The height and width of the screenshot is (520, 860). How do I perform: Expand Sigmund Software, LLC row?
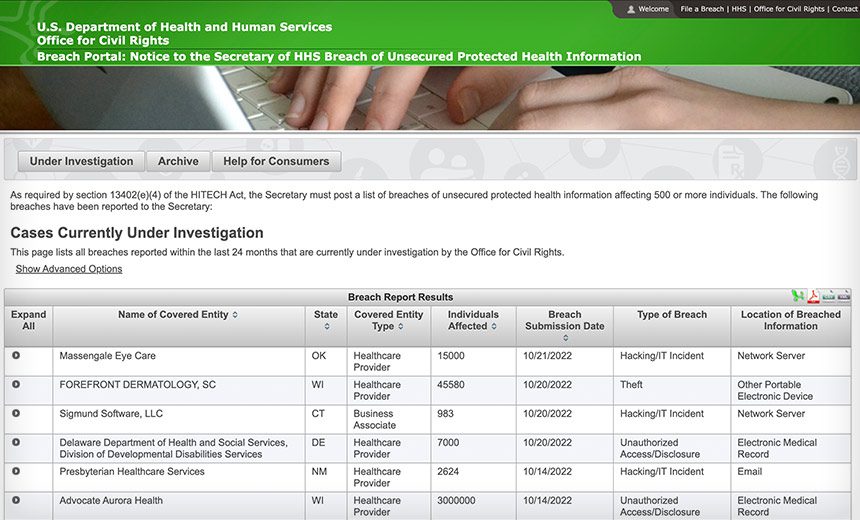(16, 414)
